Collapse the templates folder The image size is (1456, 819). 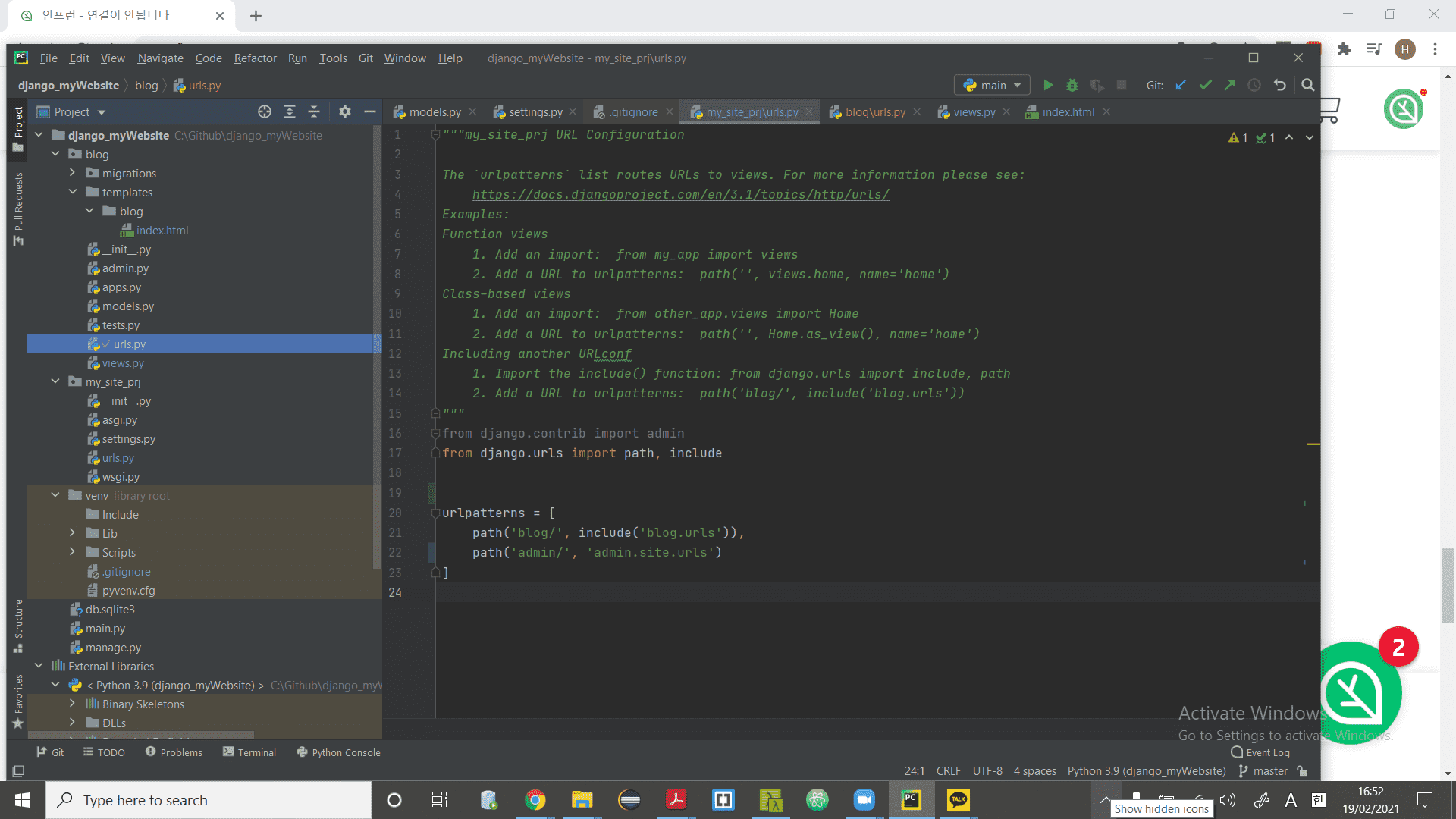(x=72, y=192)
